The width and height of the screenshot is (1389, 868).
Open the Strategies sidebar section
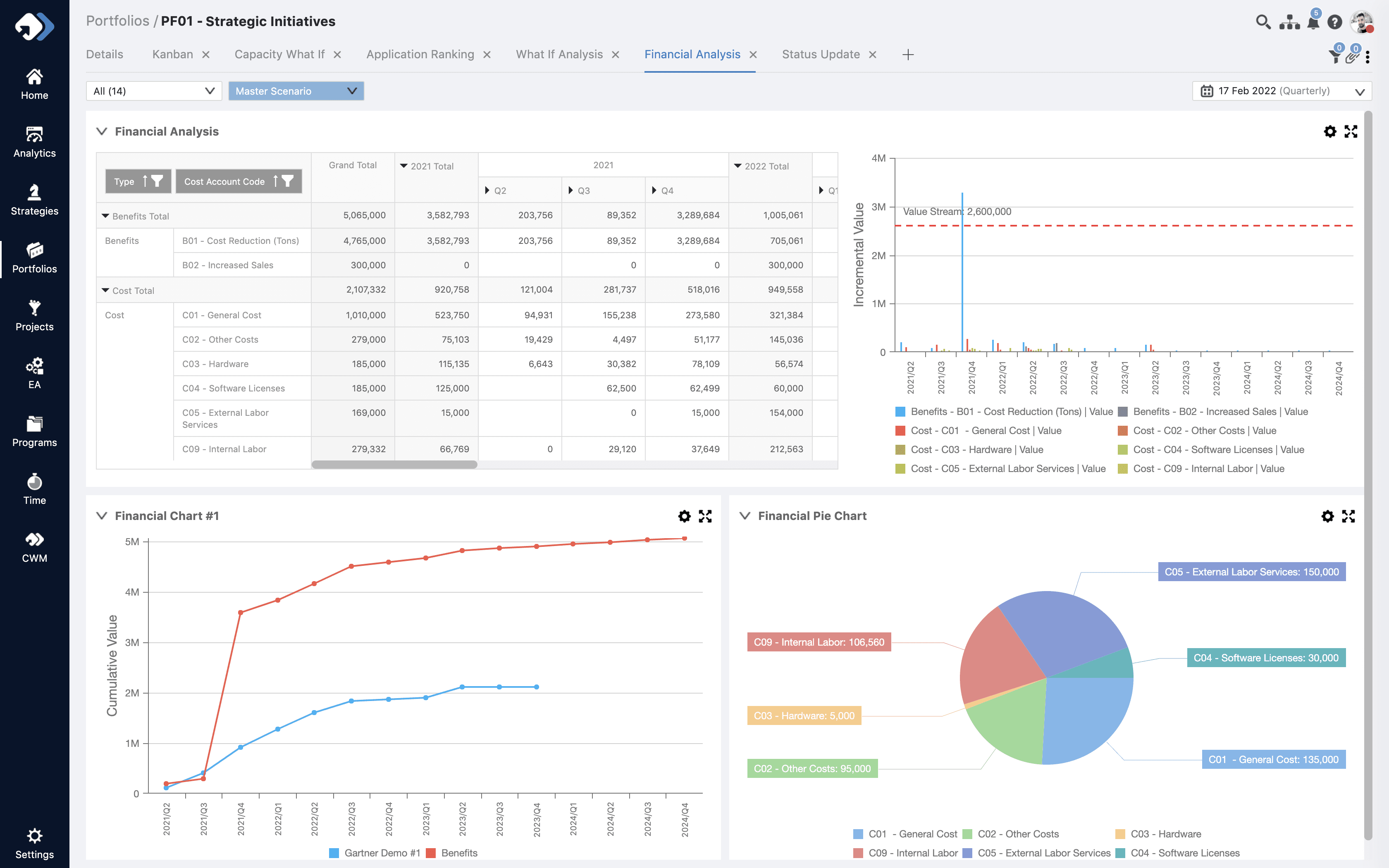tap(34, 200)
